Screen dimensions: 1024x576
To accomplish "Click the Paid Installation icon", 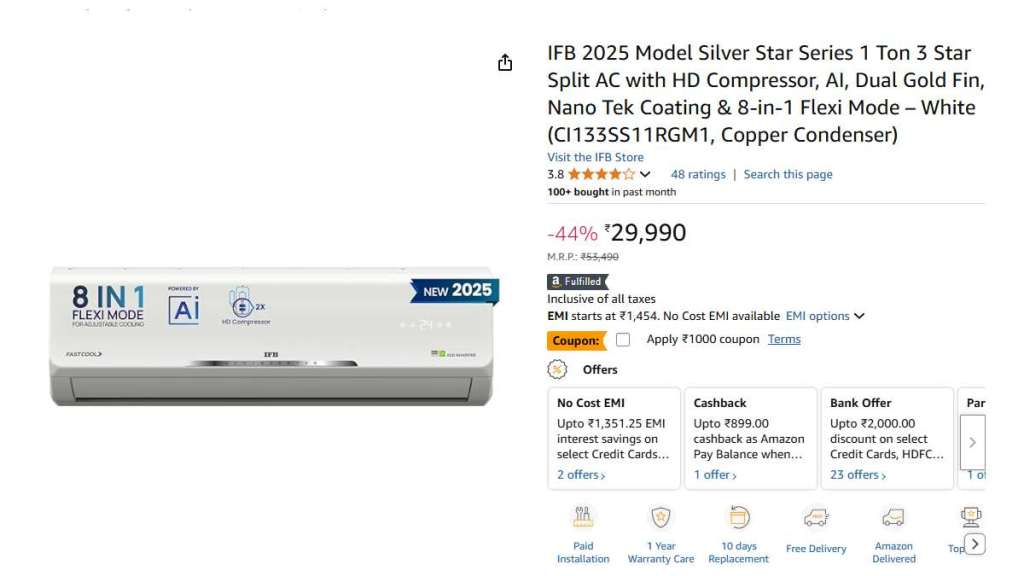I will point(583,517).
